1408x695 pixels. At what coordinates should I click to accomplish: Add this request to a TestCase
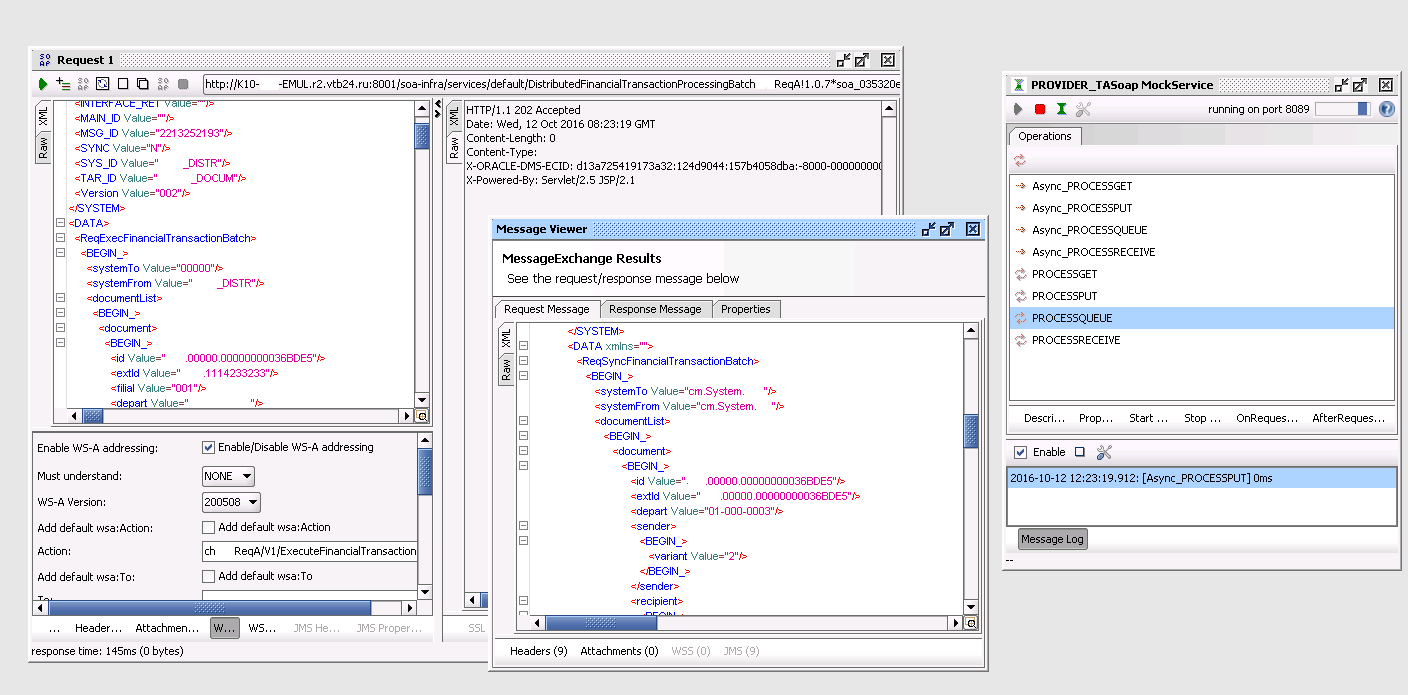[x=63, y=84]
